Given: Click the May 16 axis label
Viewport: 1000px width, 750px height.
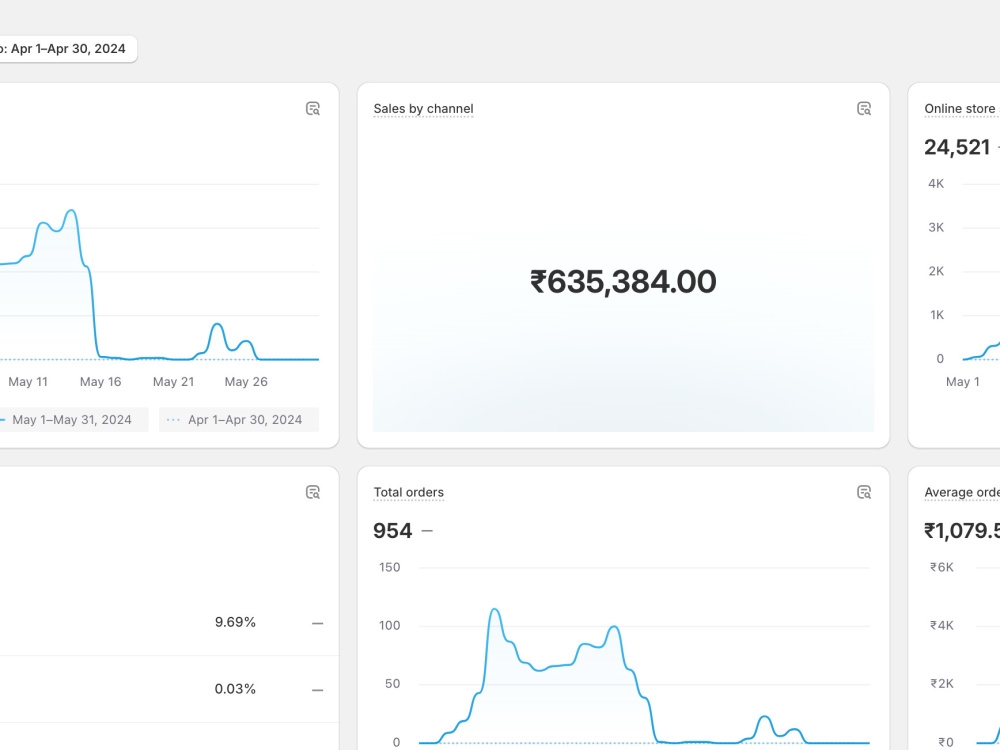Looking at the screenshot, I should pos(101,381).
